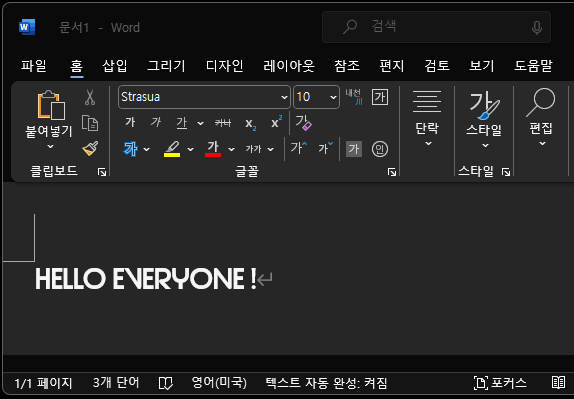The image size is (574, 399).
Task: Open the 단락 paragraph group
Action: pyautogui.click(x=427, y=118)
